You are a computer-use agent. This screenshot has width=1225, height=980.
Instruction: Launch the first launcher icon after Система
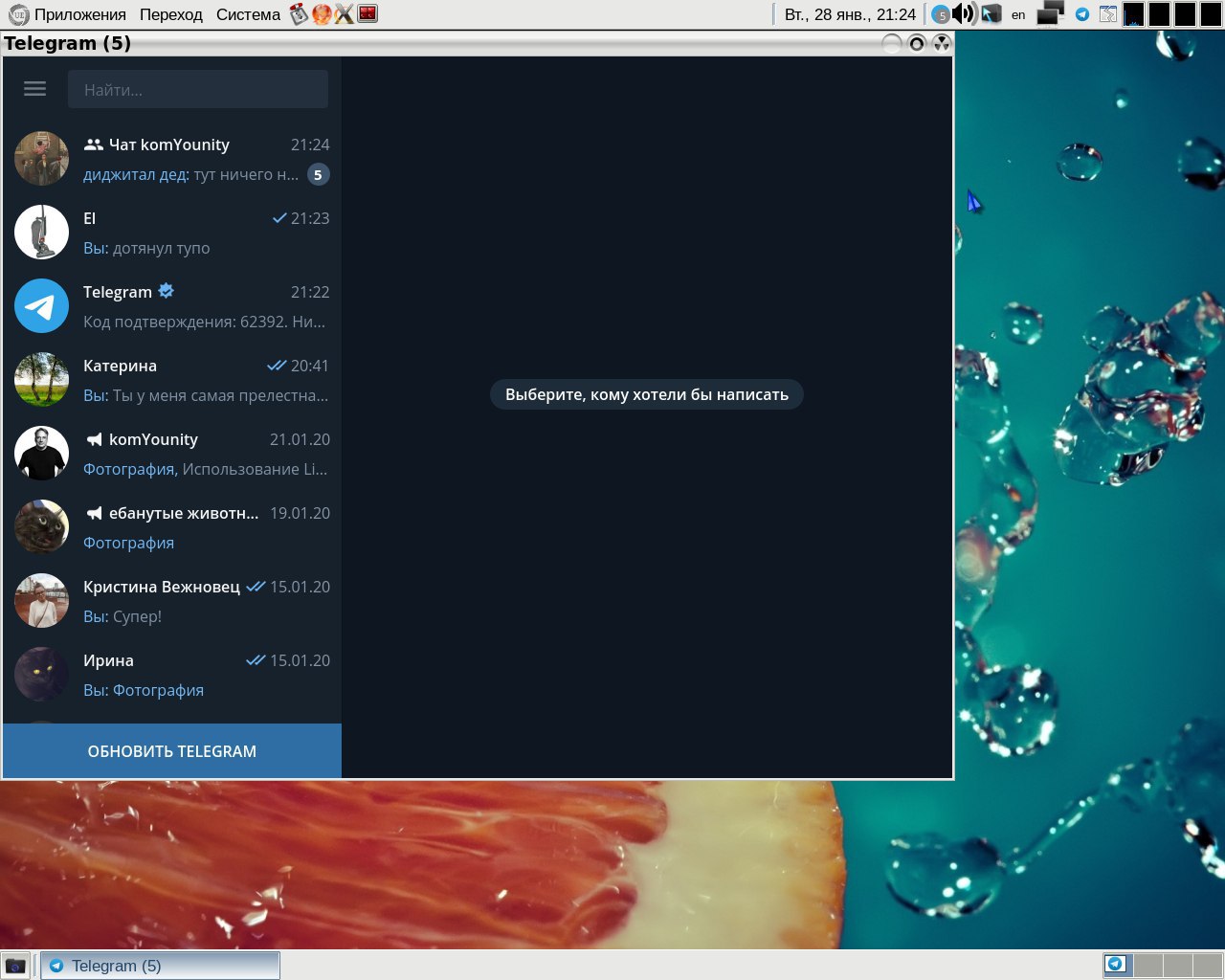click(x=300, y=14)
